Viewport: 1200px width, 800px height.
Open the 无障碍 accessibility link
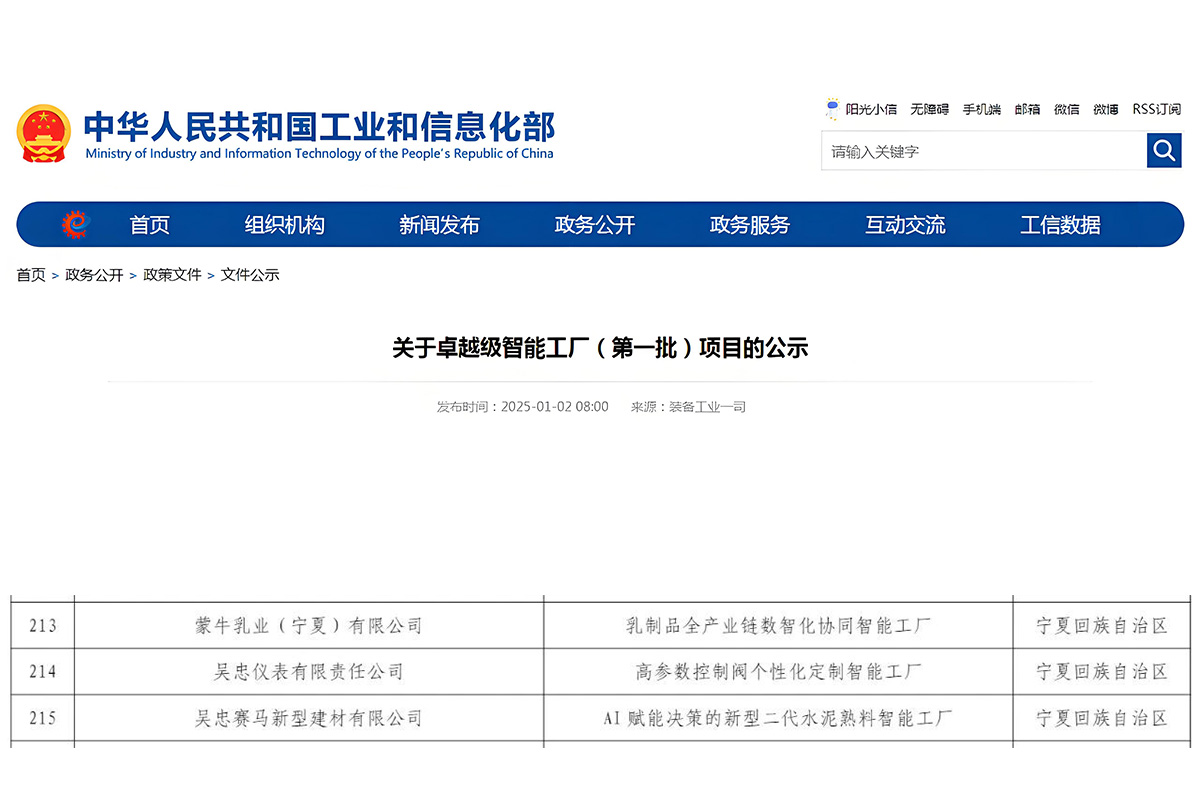coord(929,109)
